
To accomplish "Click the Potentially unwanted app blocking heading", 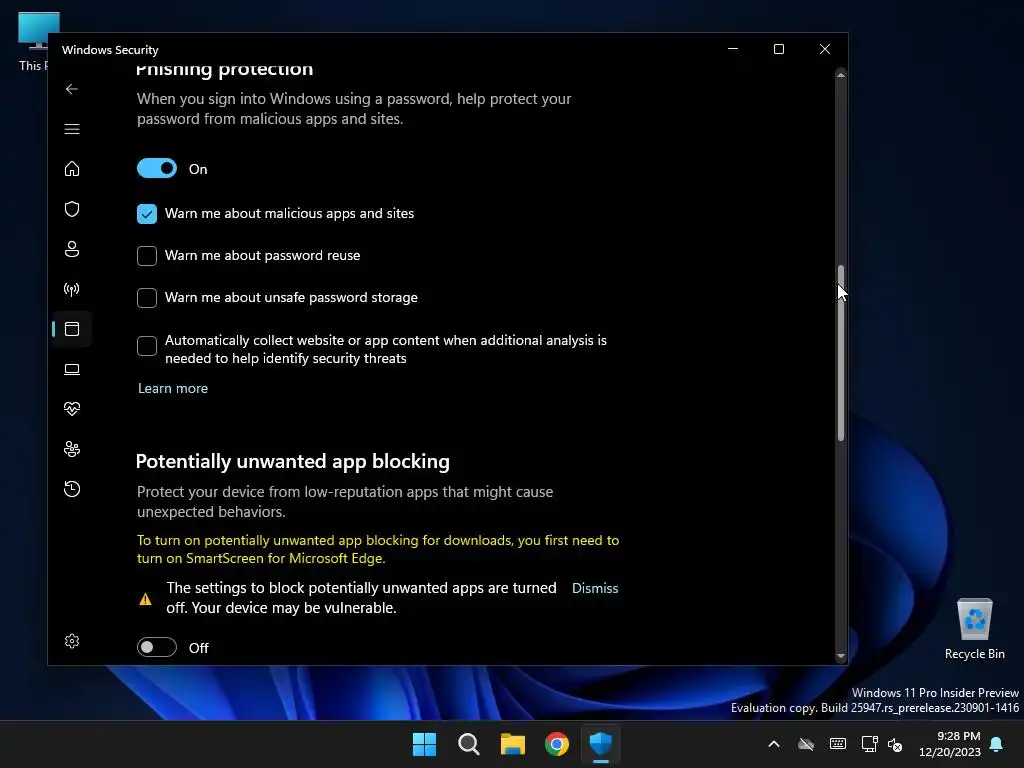I will (x=293, y=461).
